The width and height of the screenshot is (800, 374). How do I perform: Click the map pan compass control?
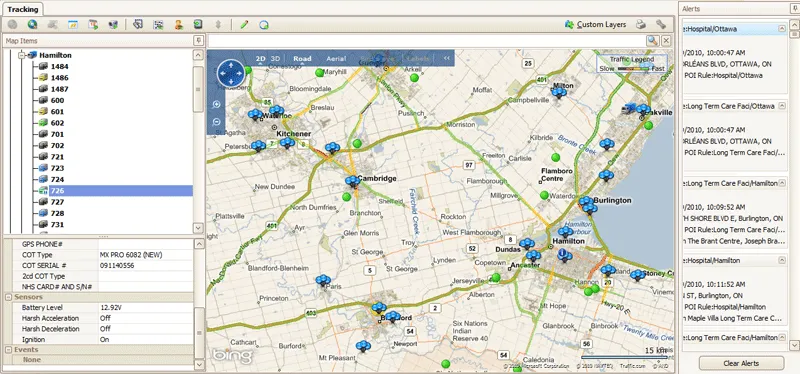coord(231,73)
